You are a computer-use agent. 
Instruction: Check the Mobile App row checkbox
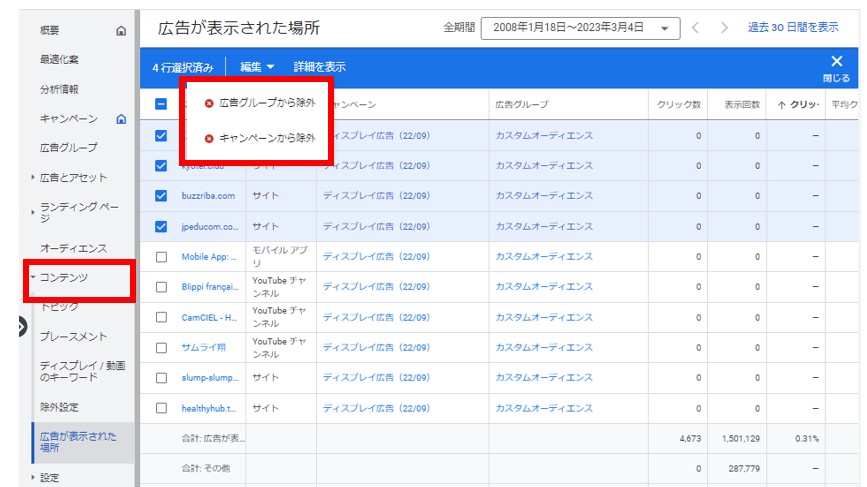(161, 257)
